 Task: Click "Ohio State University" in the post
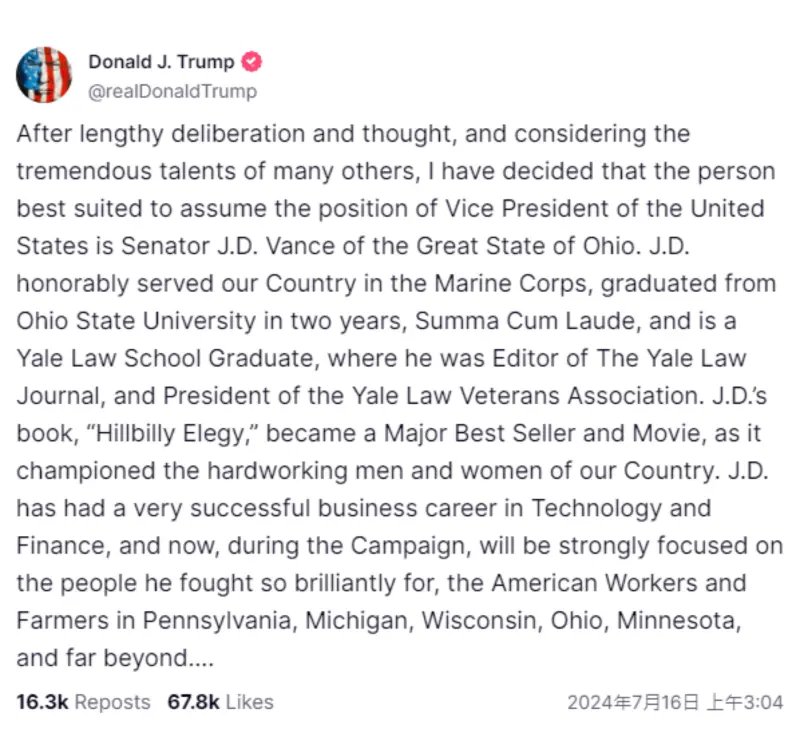pos(136,322)
